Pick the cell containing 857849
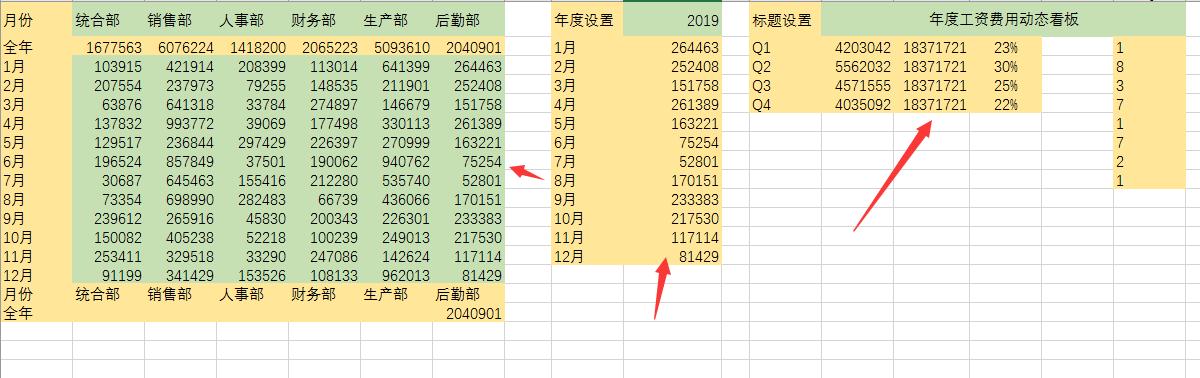The height and width of the screenshot is (378, 1200). (181, 161)
